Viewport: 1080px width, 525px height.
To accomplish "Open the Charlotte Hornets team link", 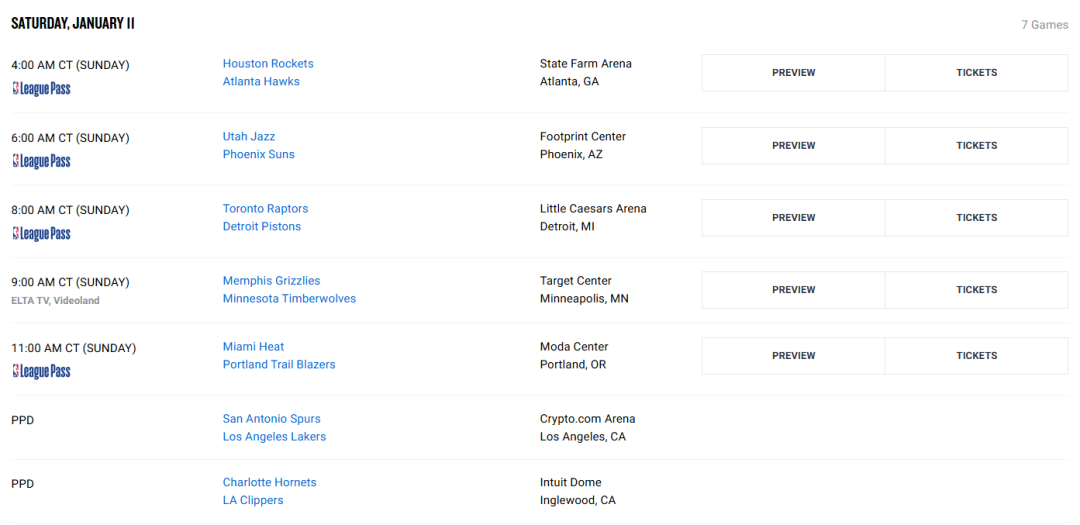I will pos(269,482).
